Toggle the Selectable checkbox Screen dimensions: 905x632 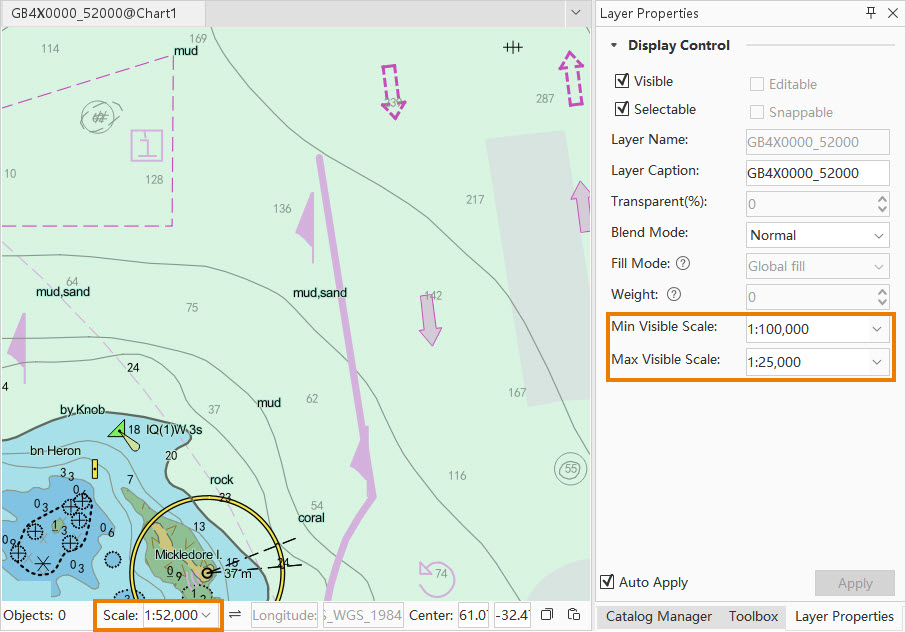(x=622, y=109)
